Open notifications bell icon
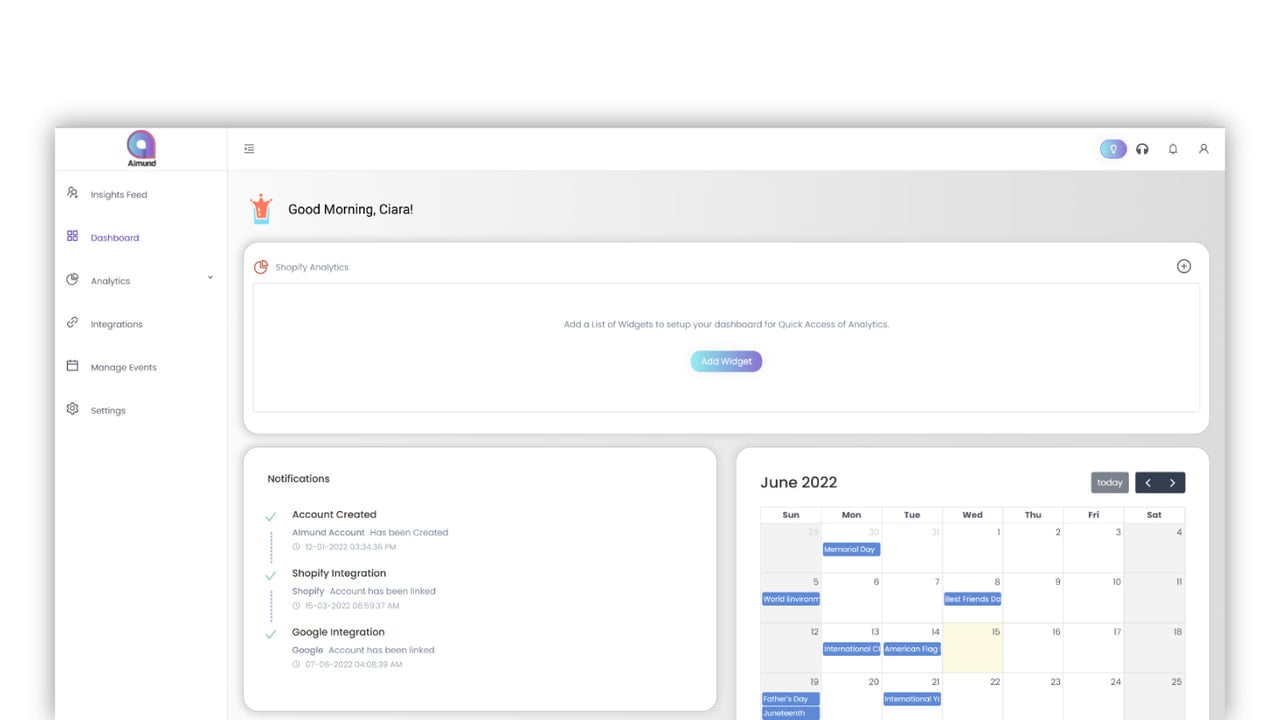Screen dimensions: 1280x720 coord(1173,149)
